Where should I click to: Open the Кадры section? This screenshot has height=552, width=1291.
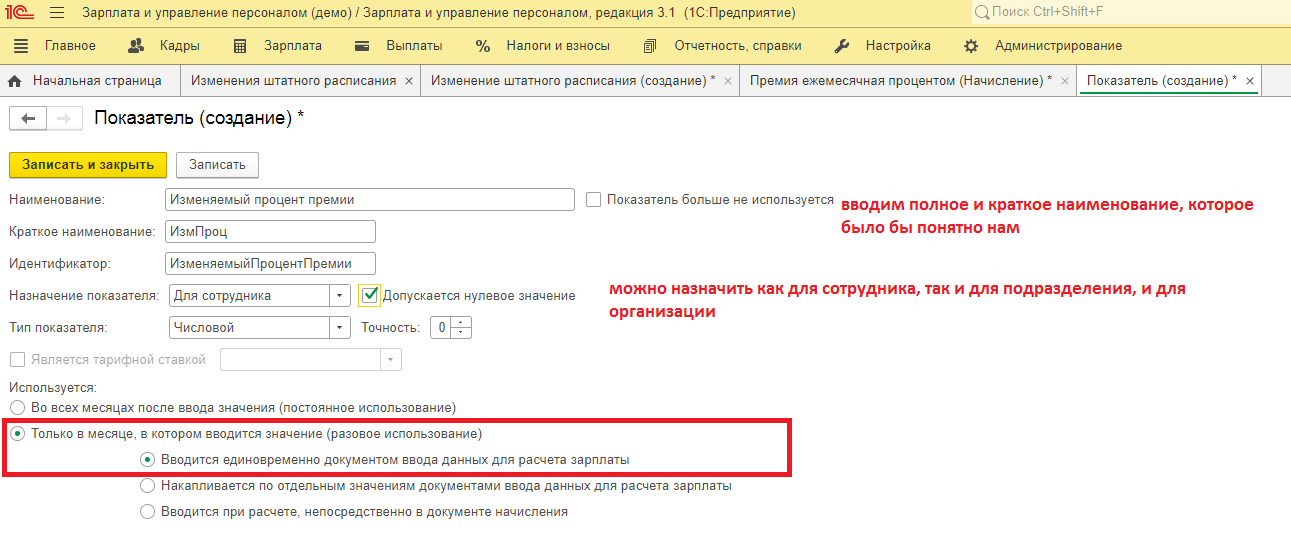coord(179,46)
